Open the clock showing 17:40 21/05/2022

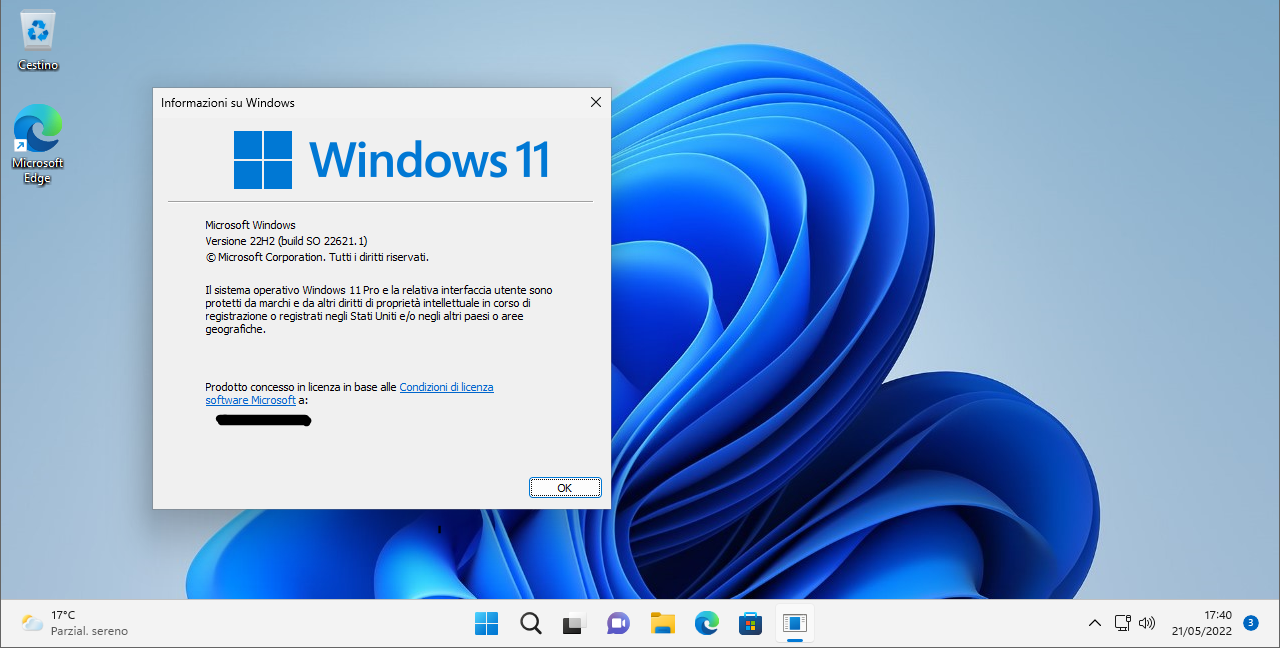click(1203, 623)
